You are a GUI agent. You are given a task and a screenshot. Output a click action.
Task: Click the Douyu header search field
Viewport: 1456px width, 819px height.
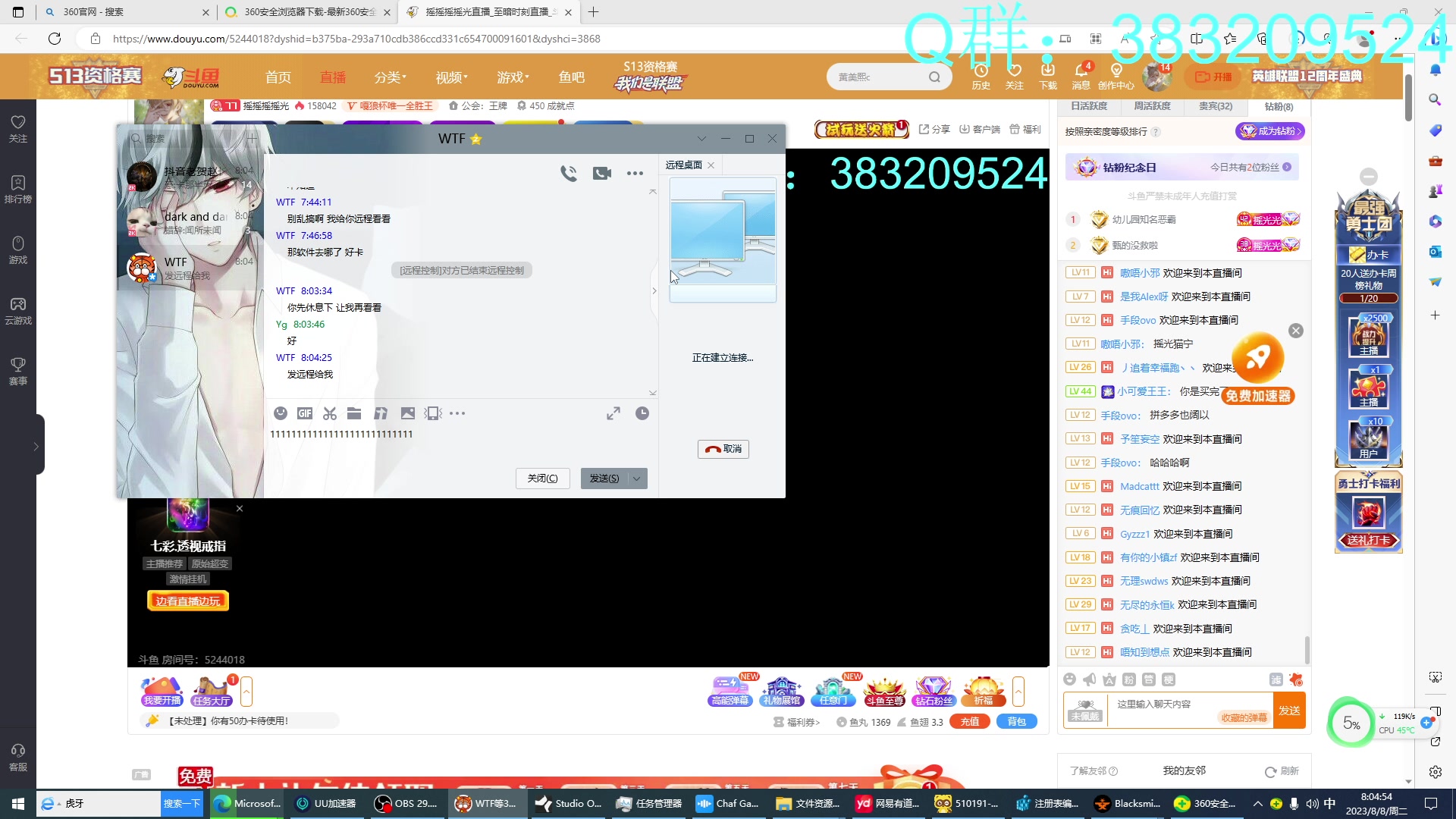coord(880,77)
